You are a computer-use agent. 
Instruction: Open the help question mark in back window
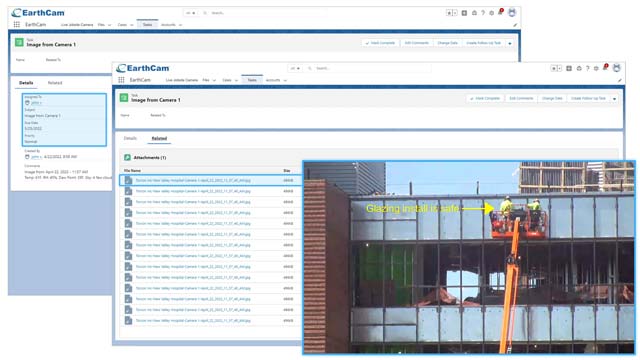483,13
